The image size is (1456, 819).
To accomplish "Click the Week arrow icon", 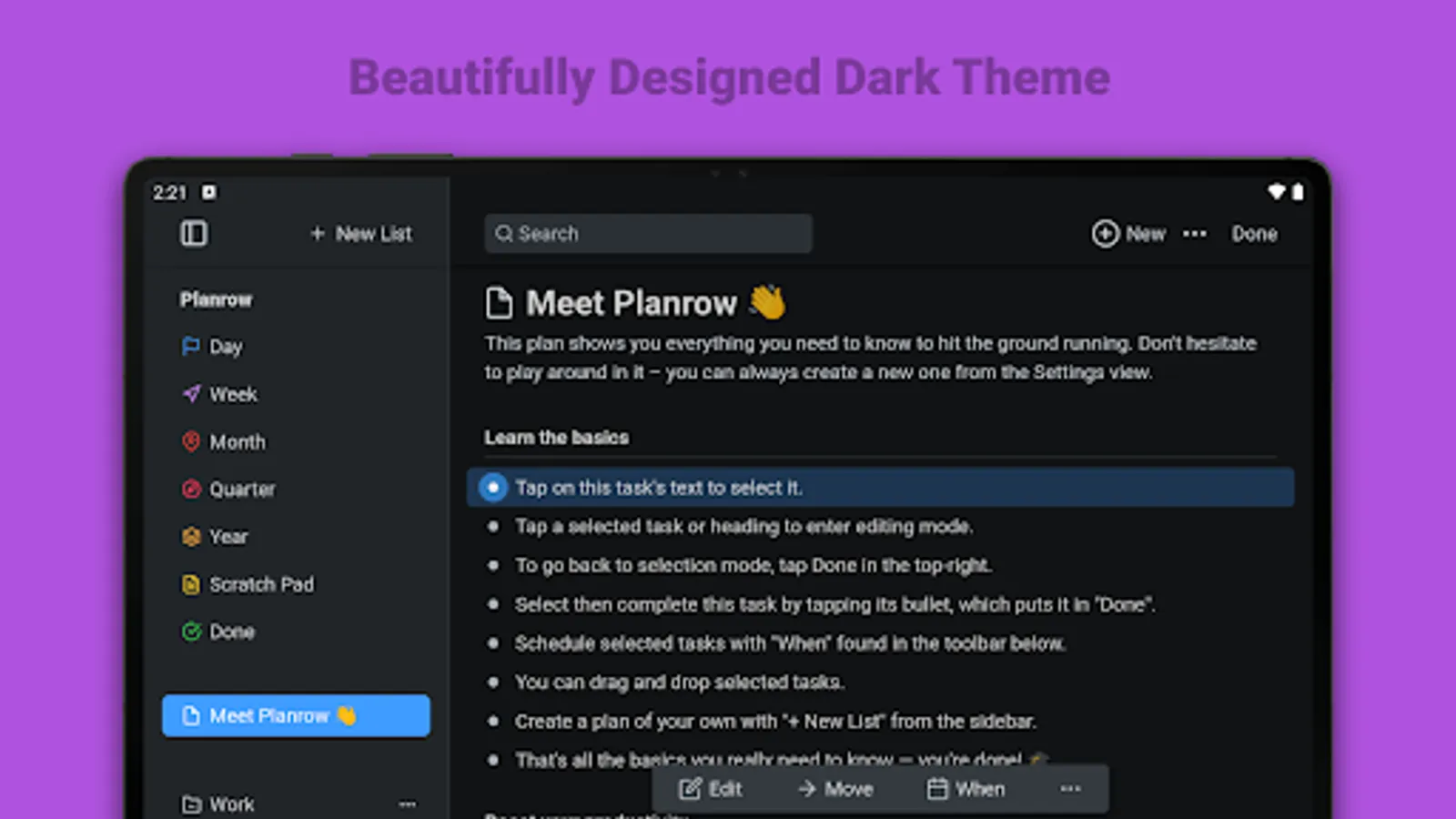I will (x=191, y=394).
